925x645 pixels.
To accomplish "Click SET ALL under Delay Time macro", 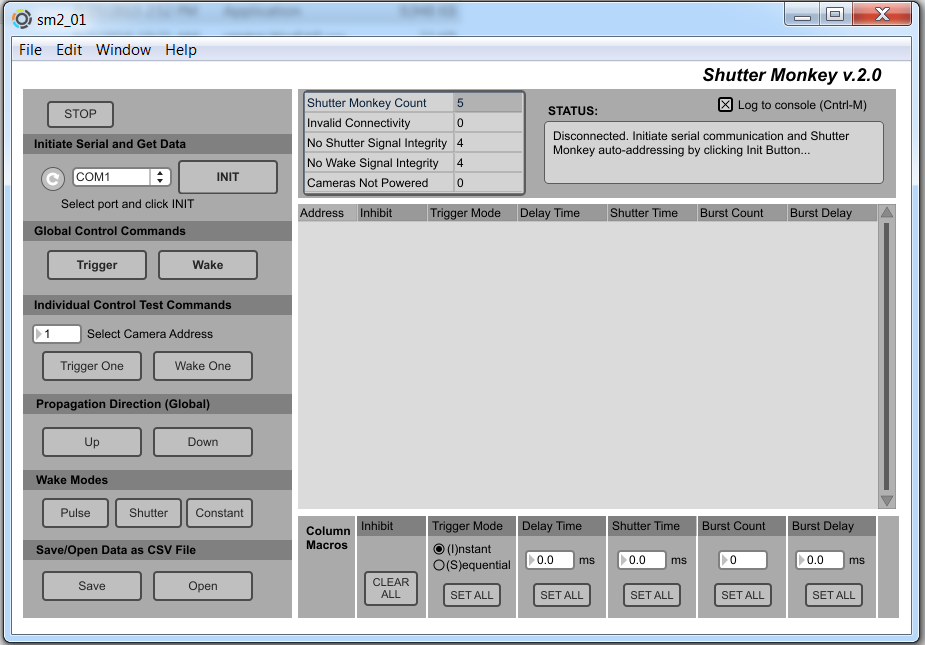I will (x=562, y=595).
